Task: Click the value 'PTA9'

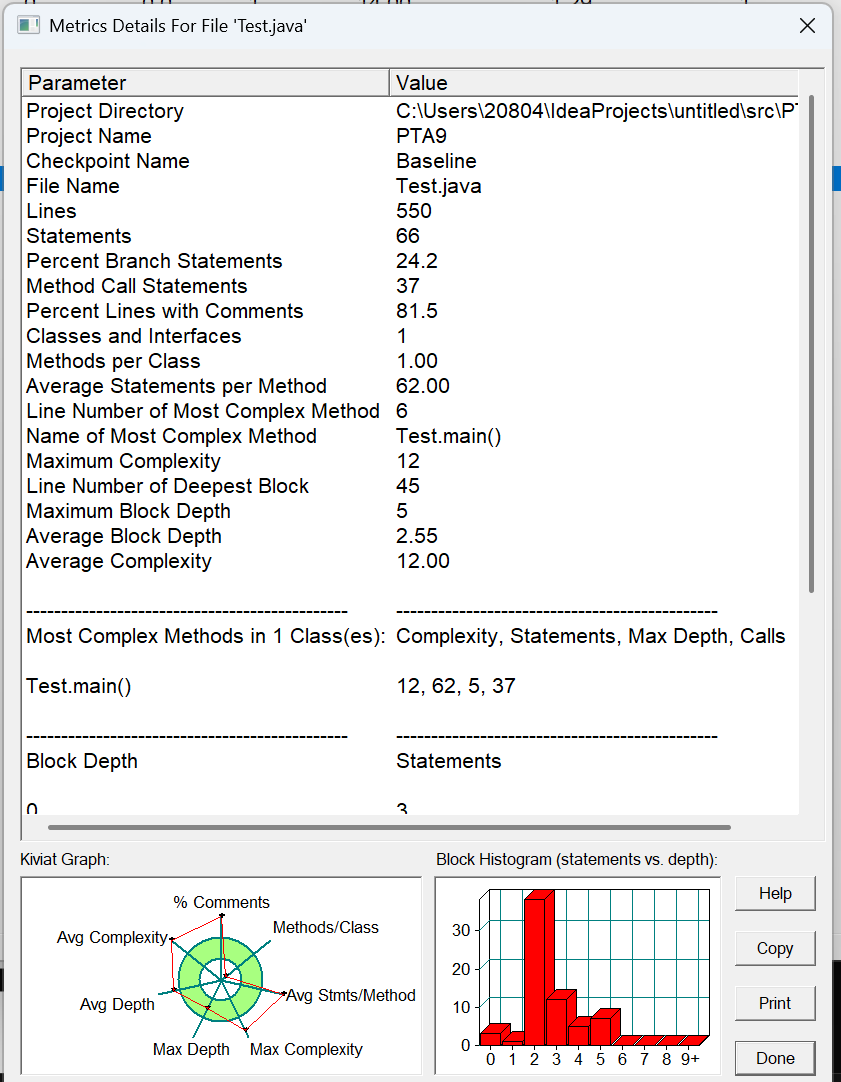Action: (421, 136)
